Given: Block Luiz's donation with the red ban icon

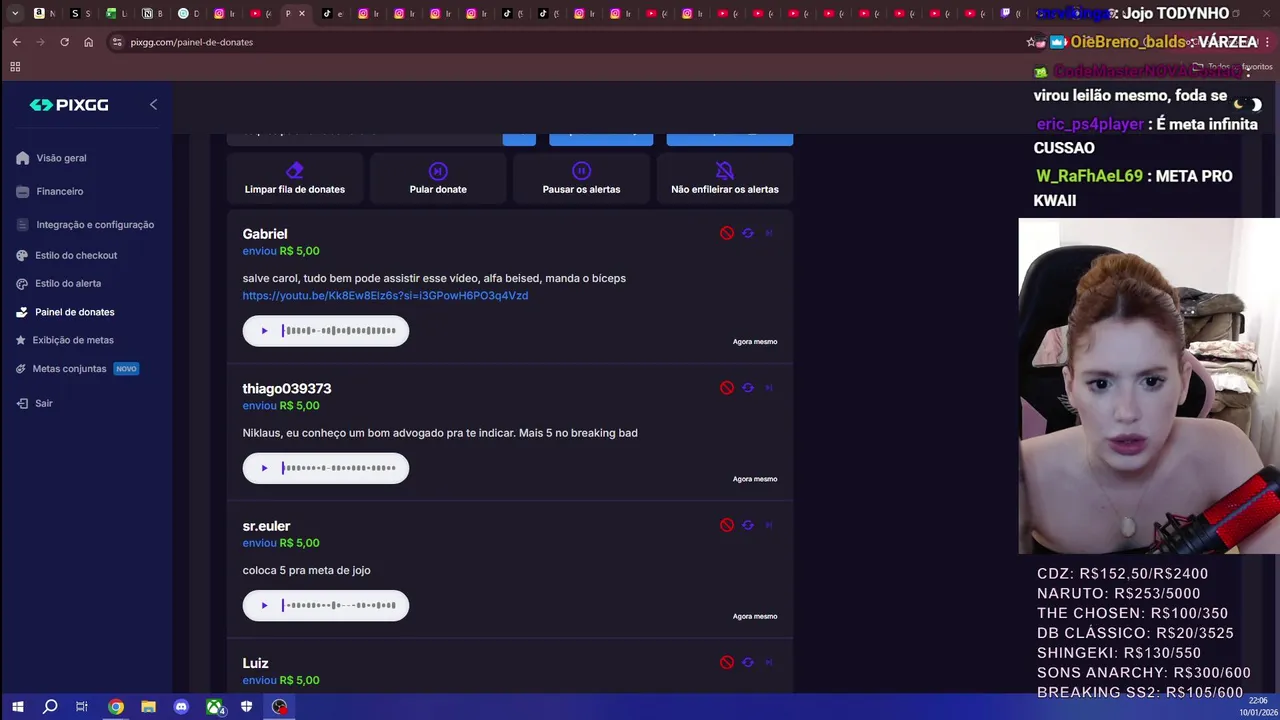Looking at the screenshot, I should (x=727, y=662).
